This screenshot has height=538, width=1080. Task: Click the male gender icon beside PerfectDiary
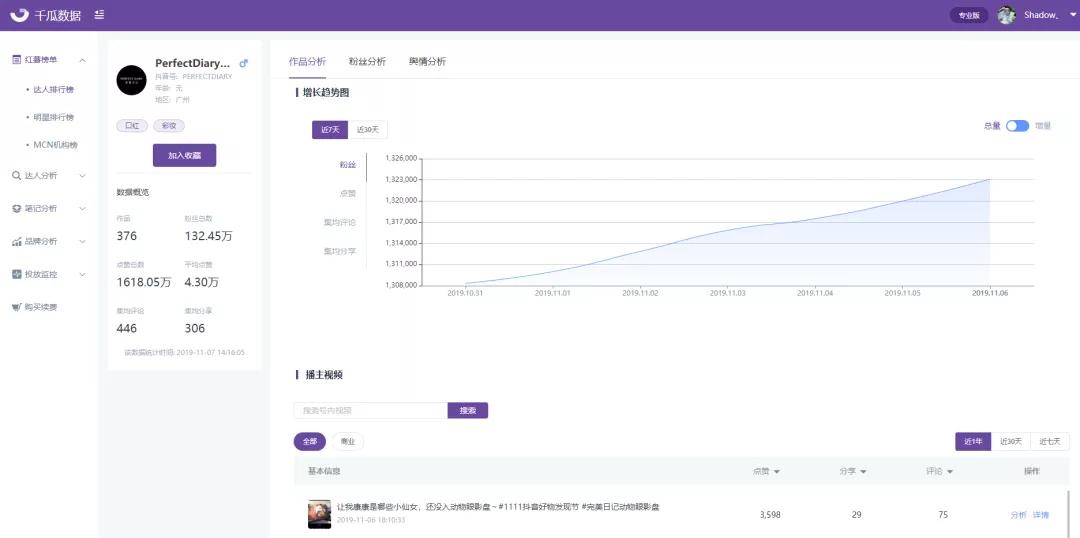pyautogui.click(x=243, y=63)
